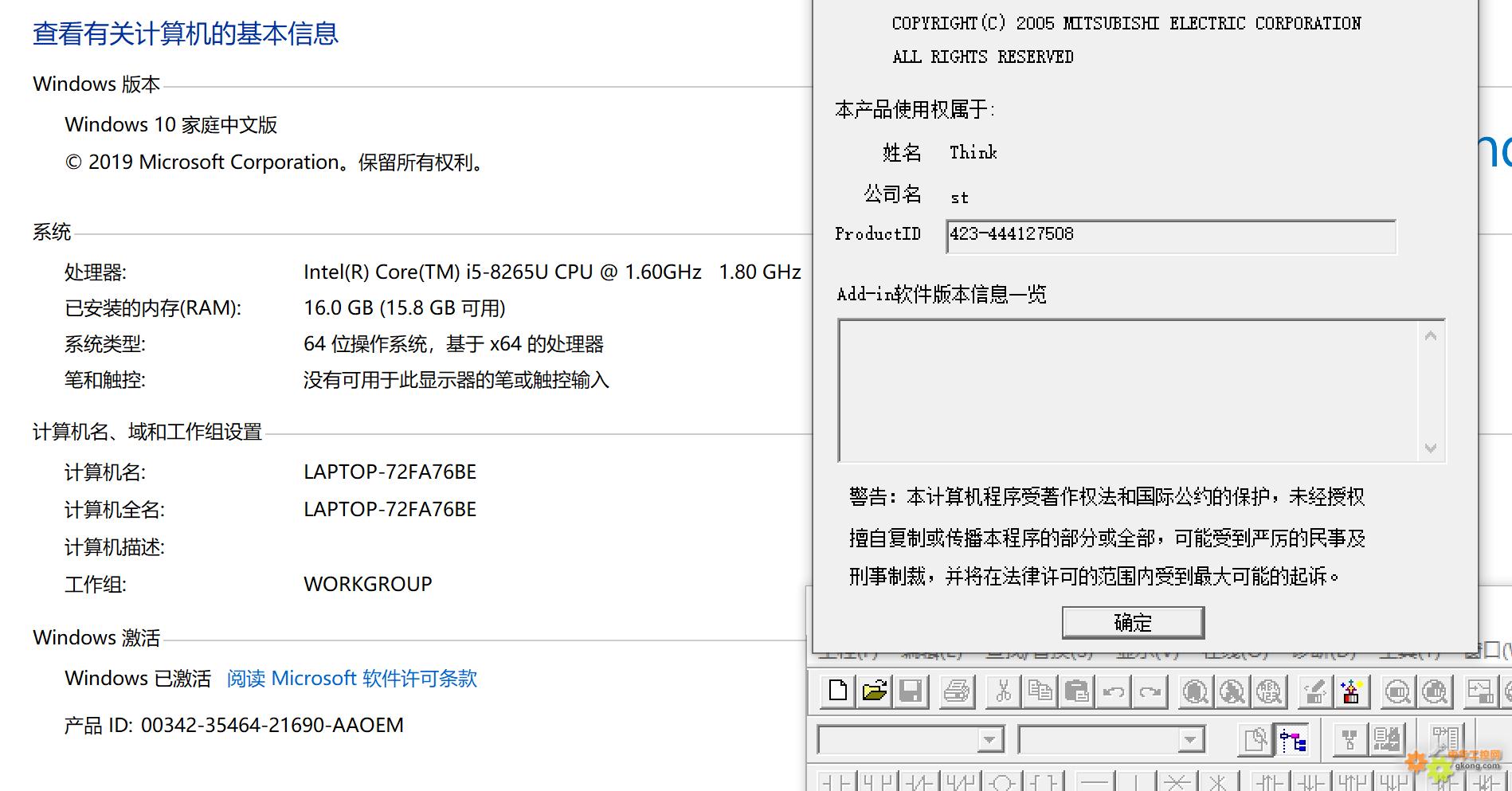Click the WORKGROUP value text
Viewport: 1512px width, 791px height.
[368, 584]
